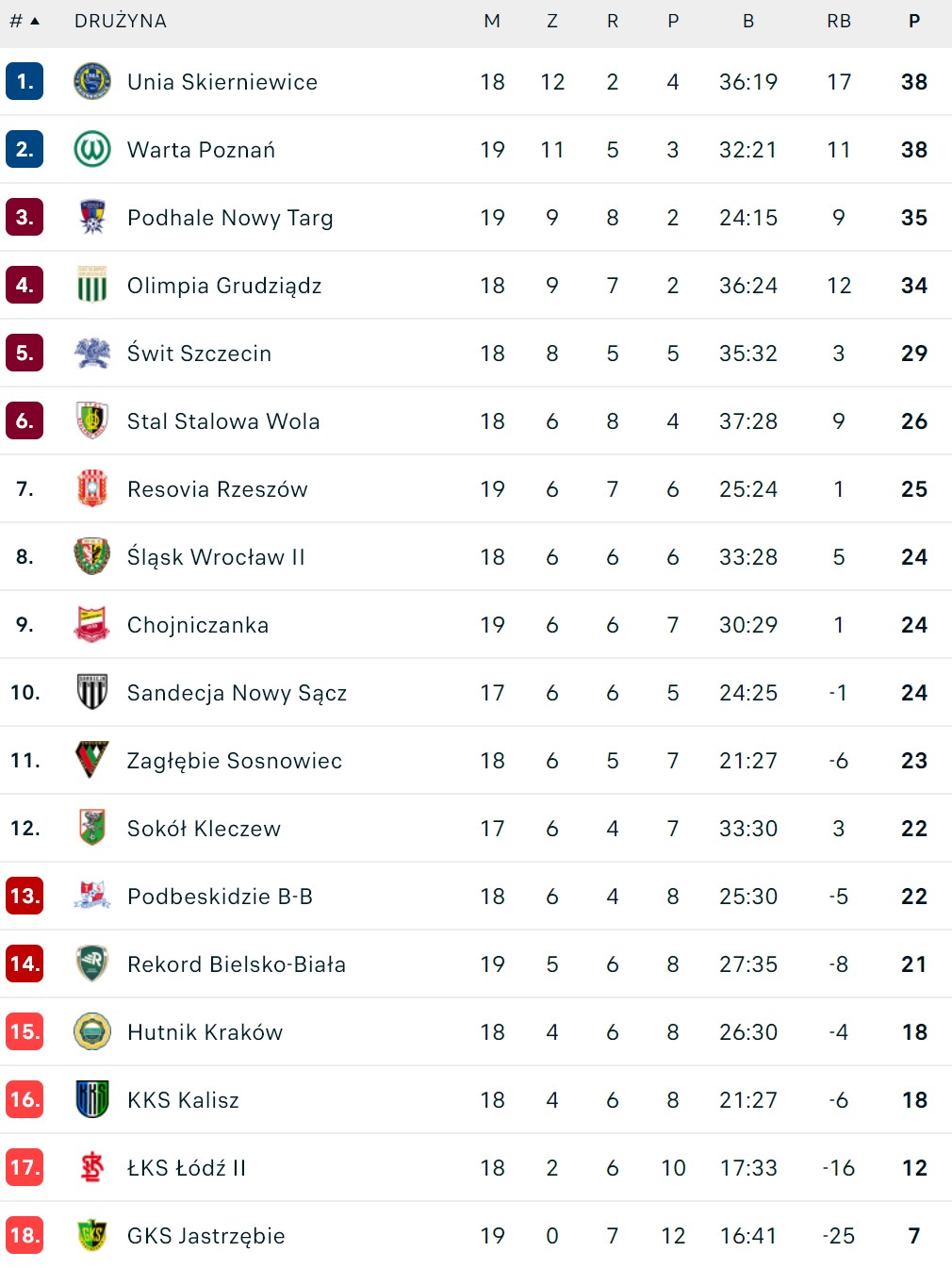The width and height of the screenshot is (952, 1268).
Task: Click the ŁKS Łódź II red logo
Action: click(92, 1168)
